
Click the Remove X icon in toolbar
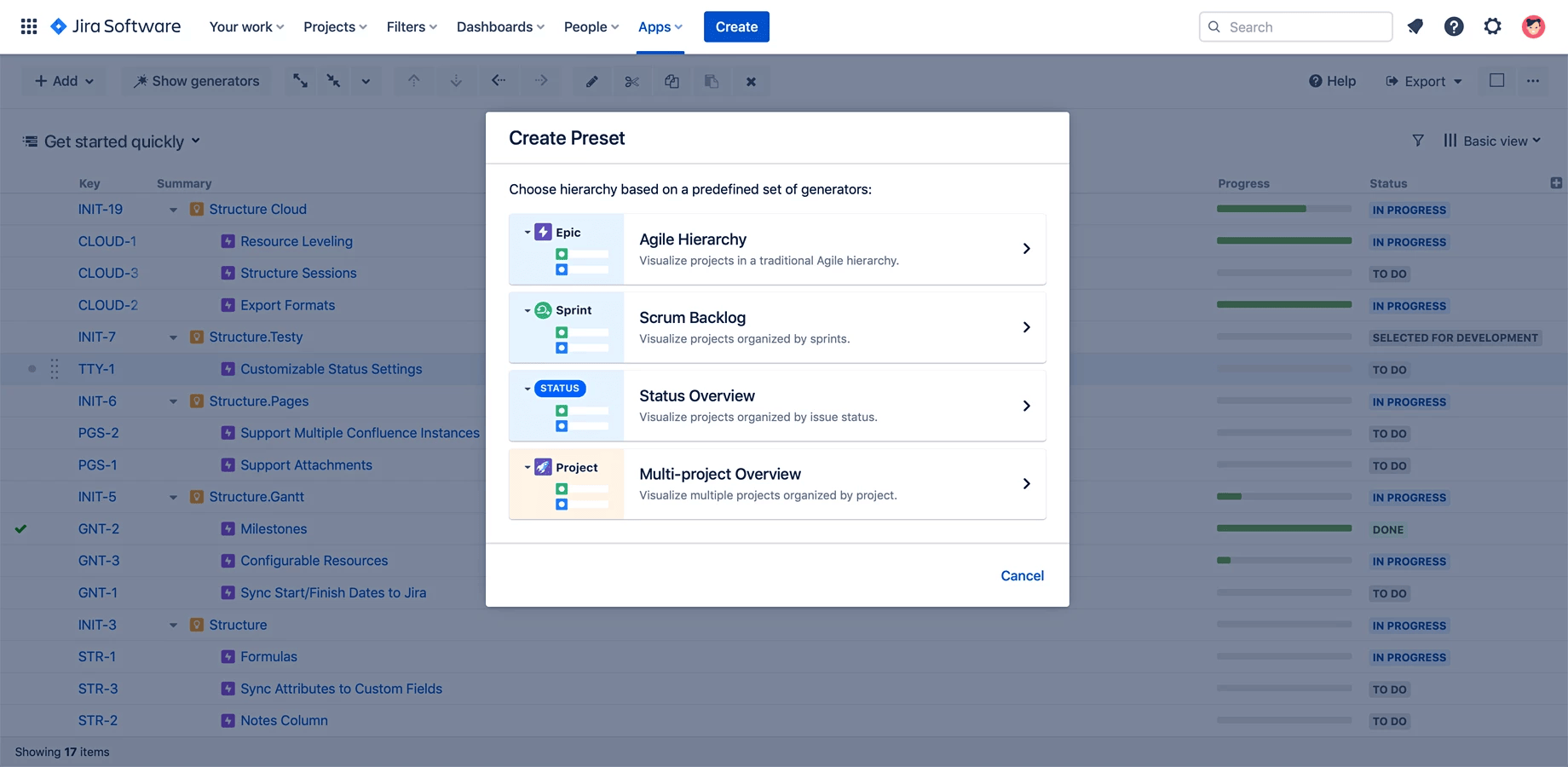click(x=751, y=82)
